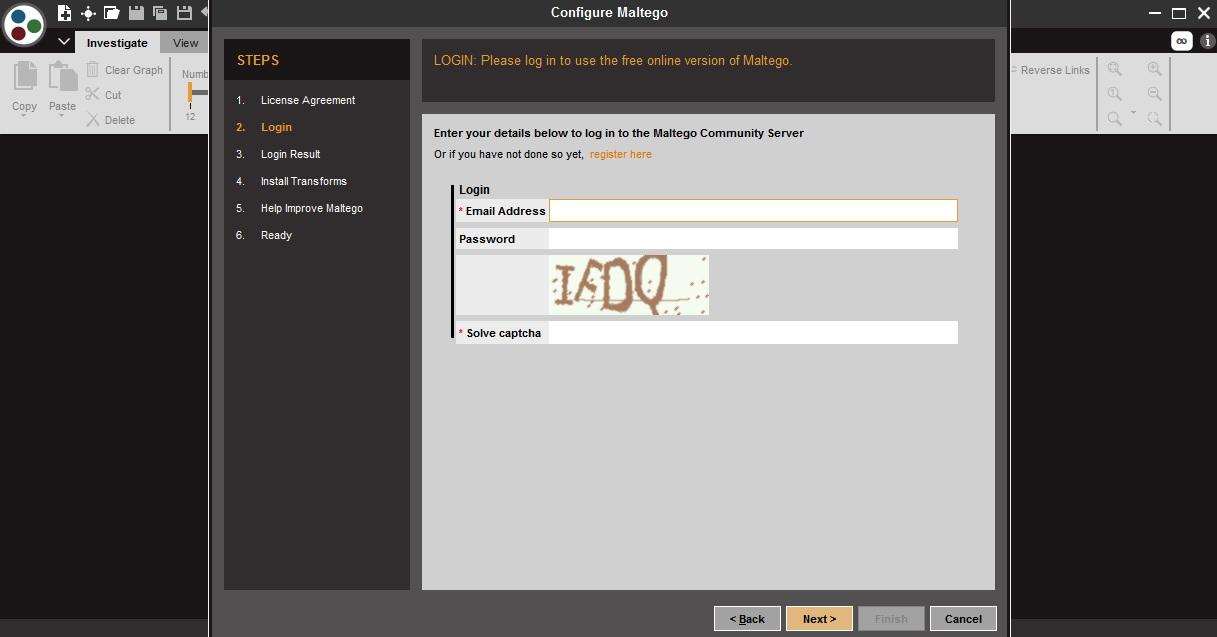Select the Login Result step
The image size is (1217, 637).
click(x=290, y=154)
